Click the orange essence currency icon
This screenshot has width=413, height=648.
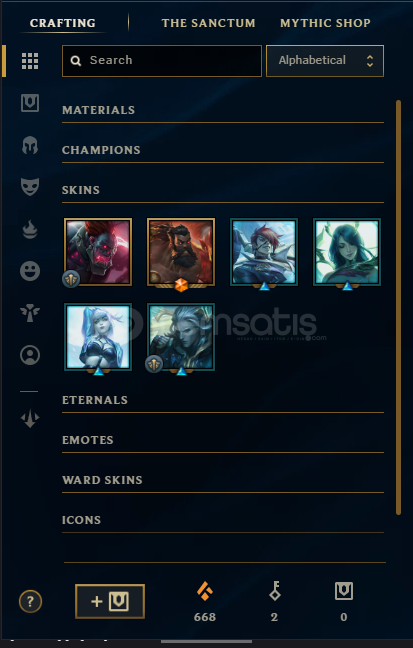[205, 591]
